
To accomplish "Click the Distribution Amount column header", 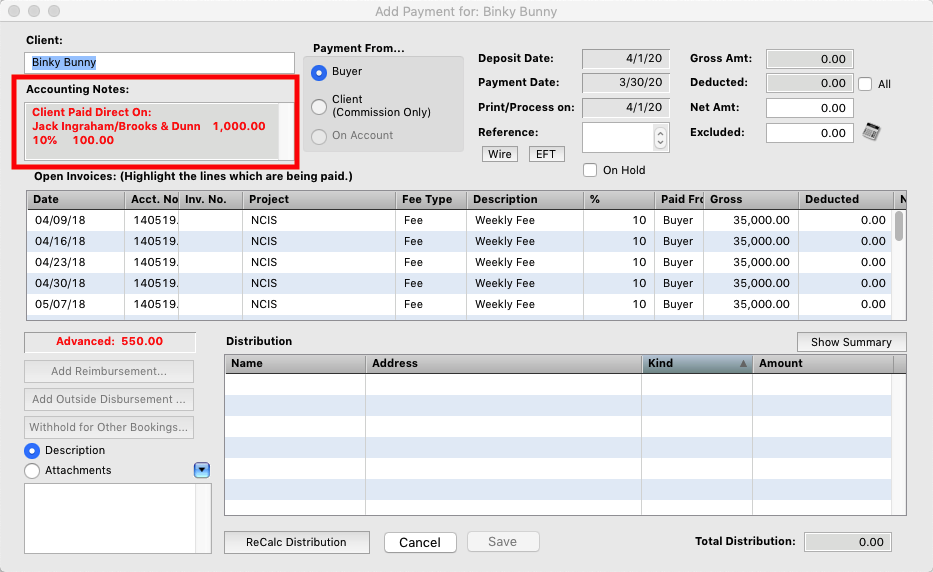I will 823,363.
